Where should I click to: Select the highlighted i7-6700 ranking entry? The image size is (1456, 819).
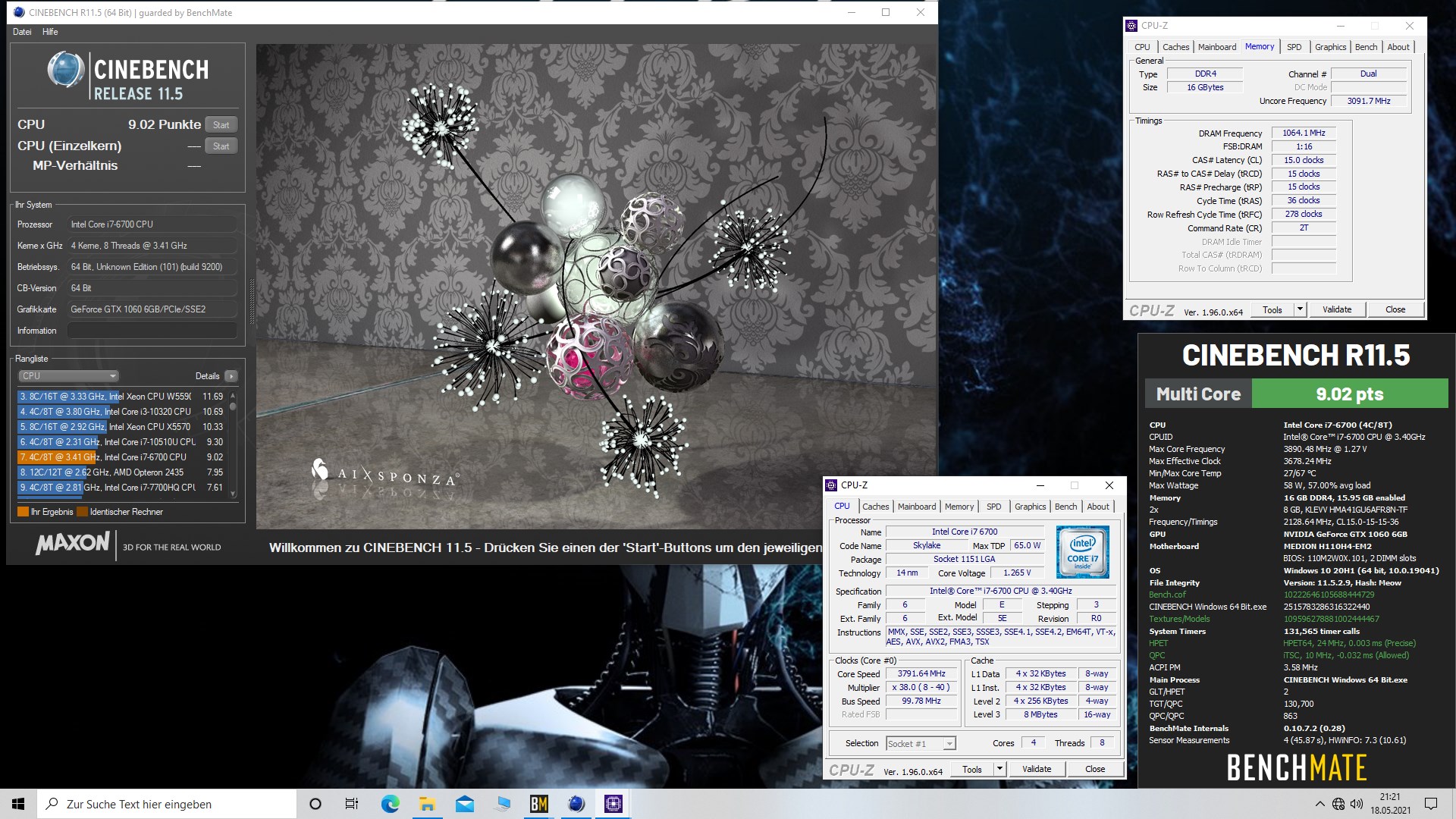(x=121, y=457)
